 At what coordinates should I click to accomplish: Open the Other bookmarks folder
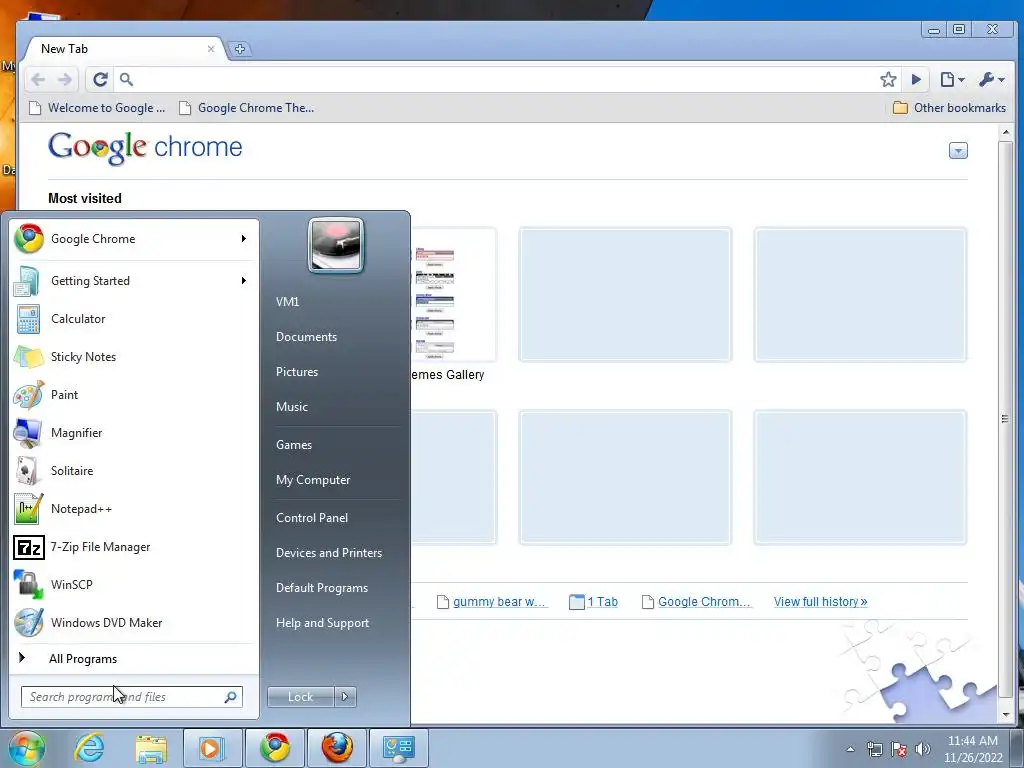(x=950, y=108)
